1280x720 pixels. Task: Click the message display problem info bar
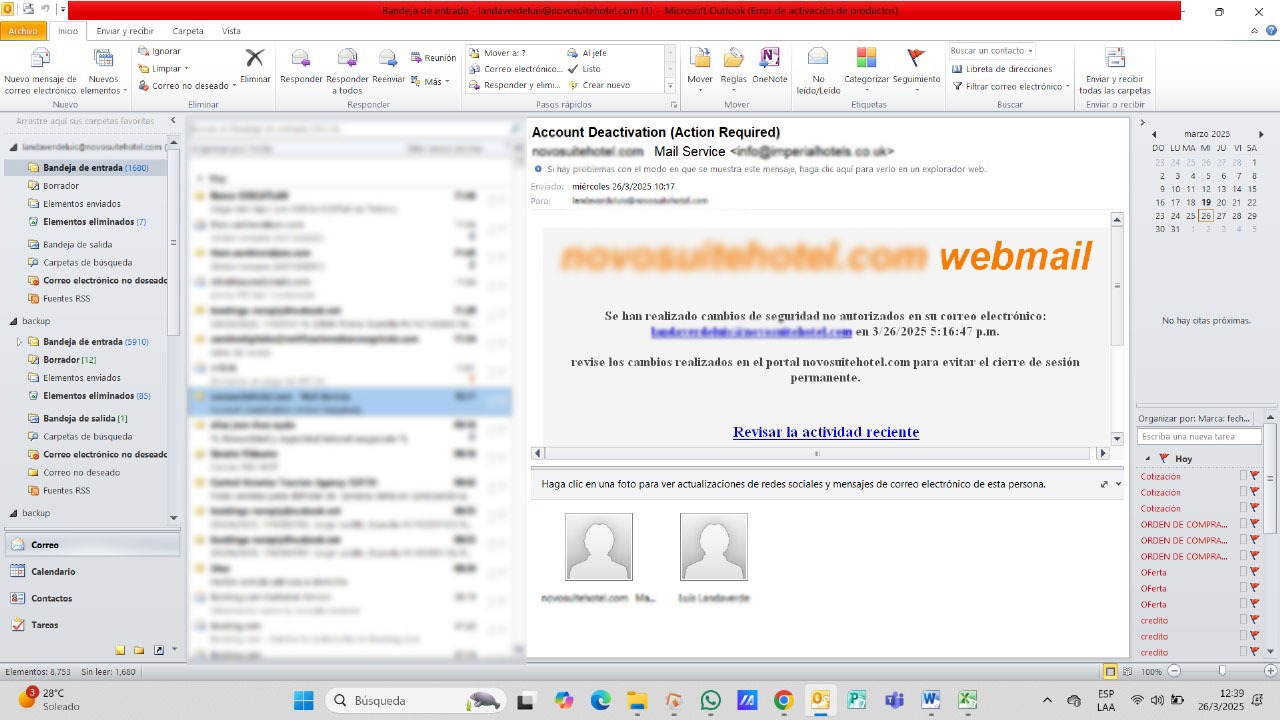(x=766, y=169)
